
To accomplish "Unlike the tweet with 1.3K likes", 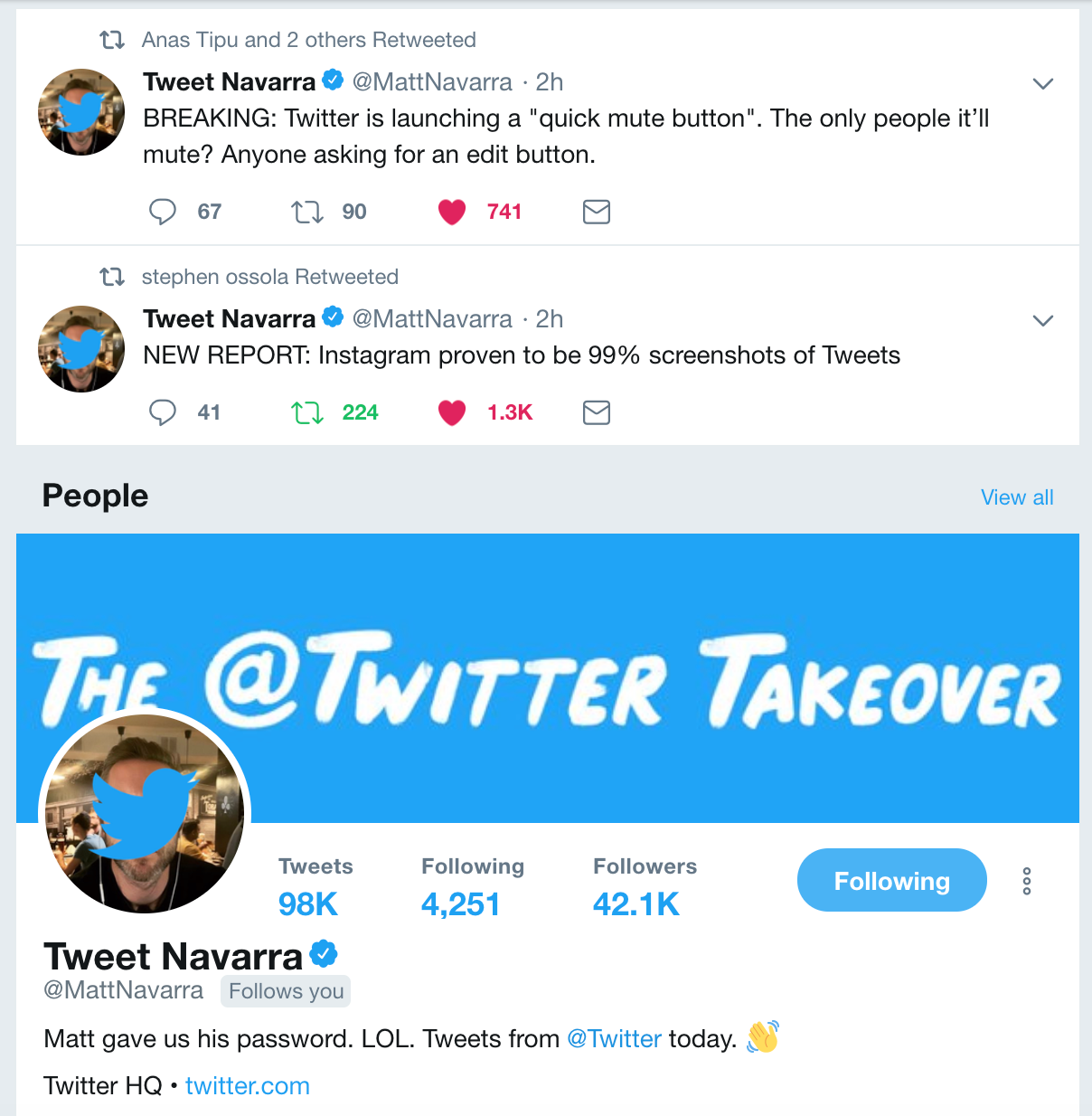I will [x=452, y=412].
